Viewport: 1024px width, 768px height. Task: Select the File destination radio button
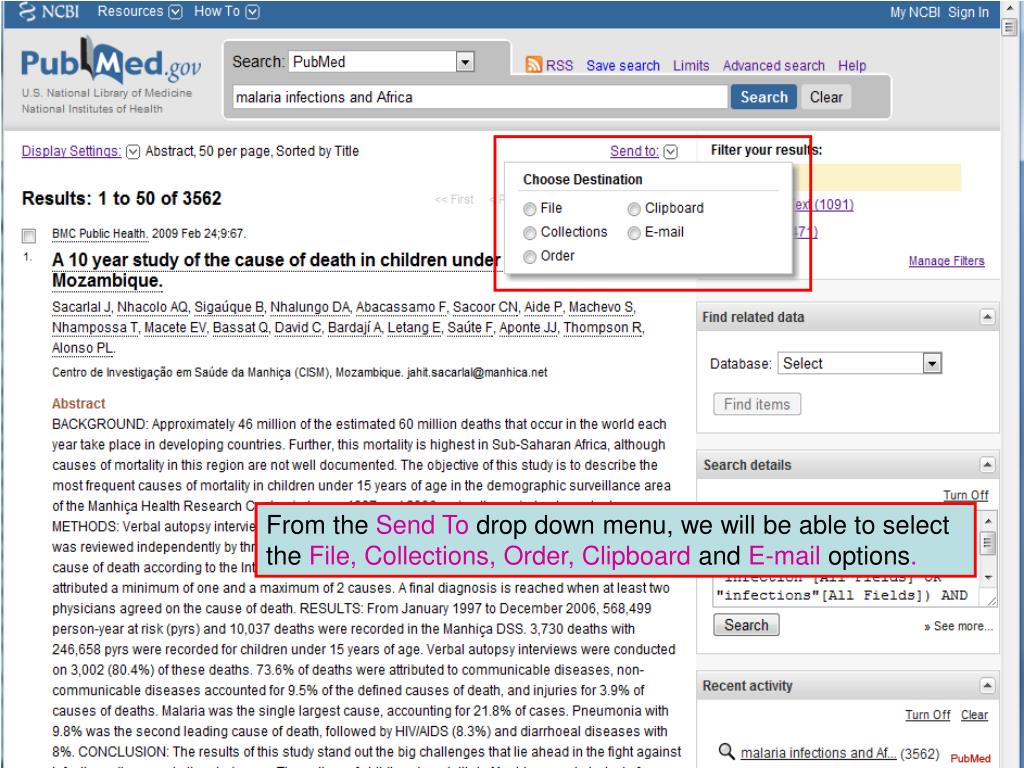coord(530,209)
